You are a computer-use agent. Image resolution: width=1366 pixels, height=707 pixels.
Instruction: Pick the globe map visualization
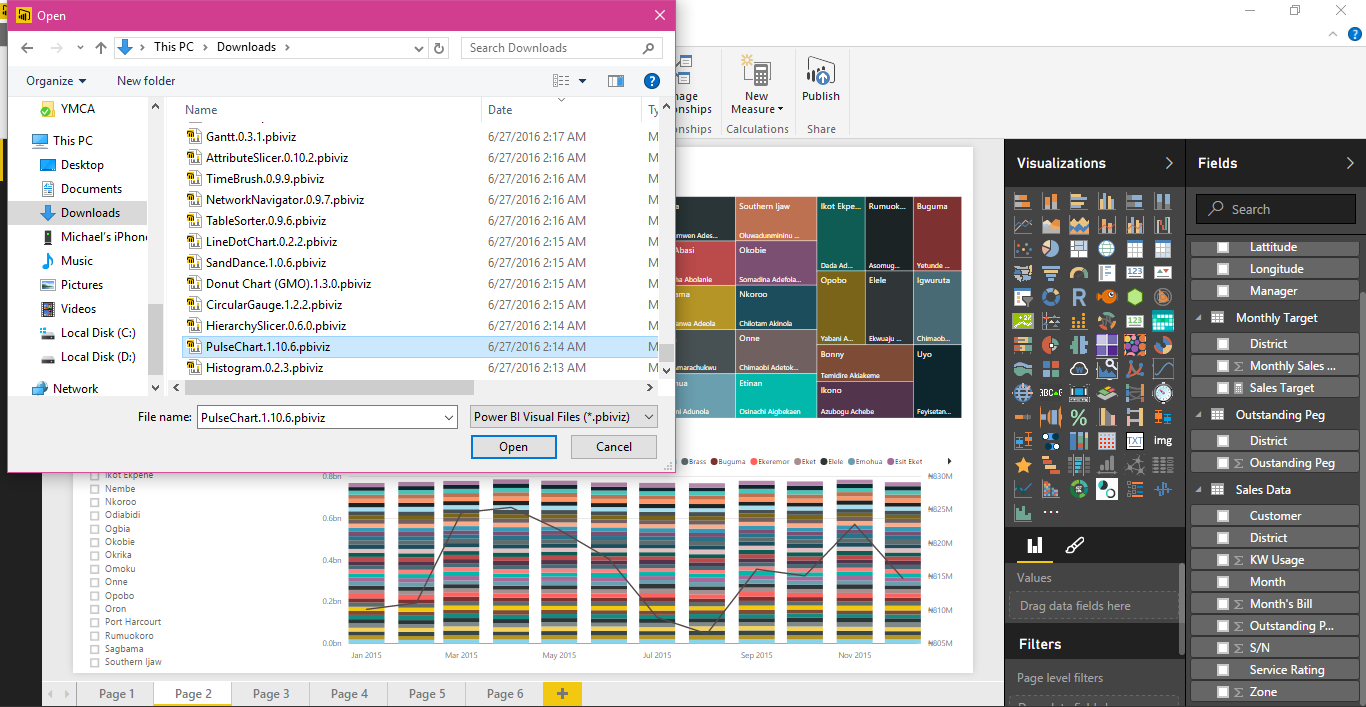point(1107,249)
